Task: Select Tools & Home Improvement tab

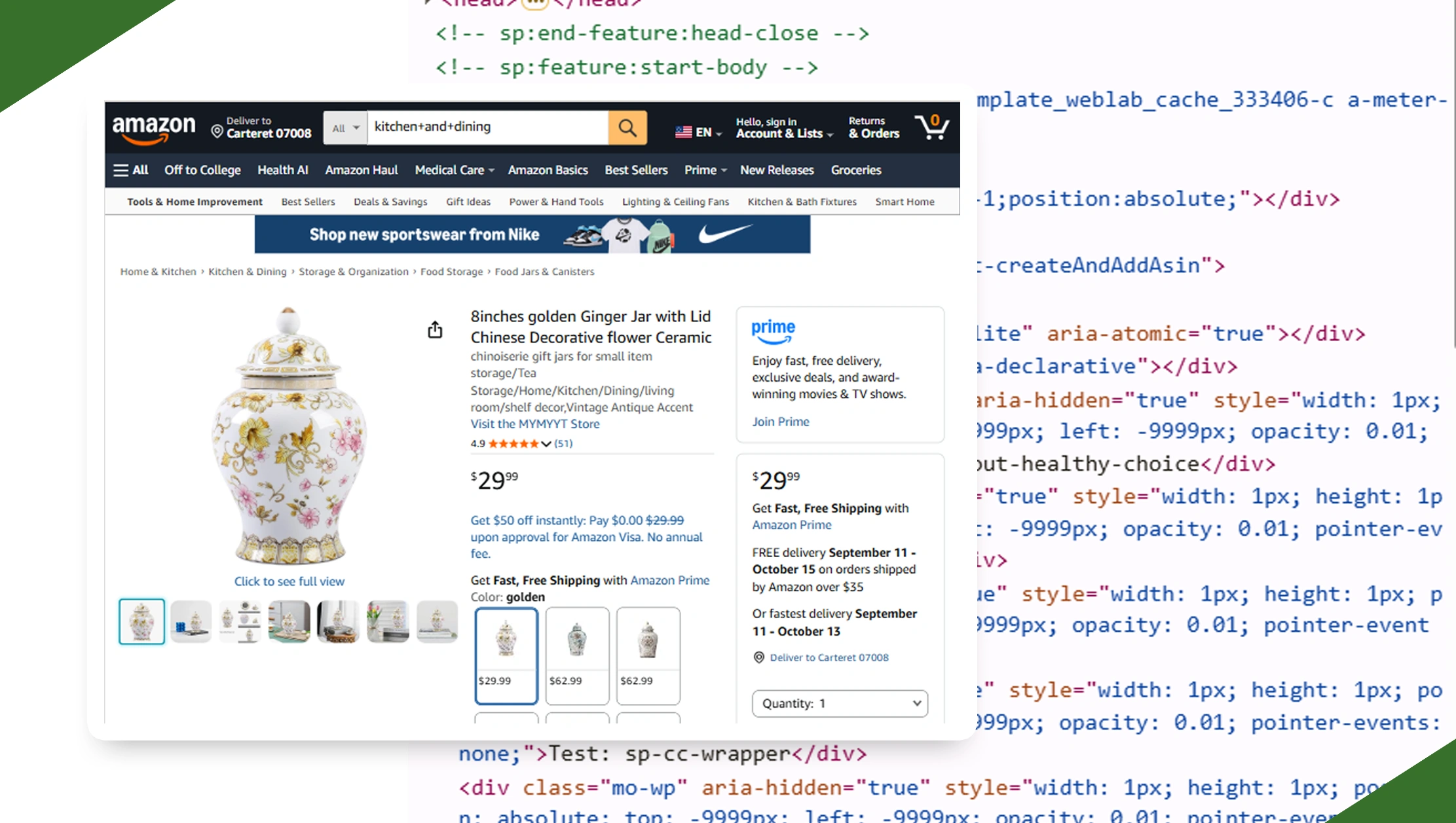Action: click(x=195, y=202)
